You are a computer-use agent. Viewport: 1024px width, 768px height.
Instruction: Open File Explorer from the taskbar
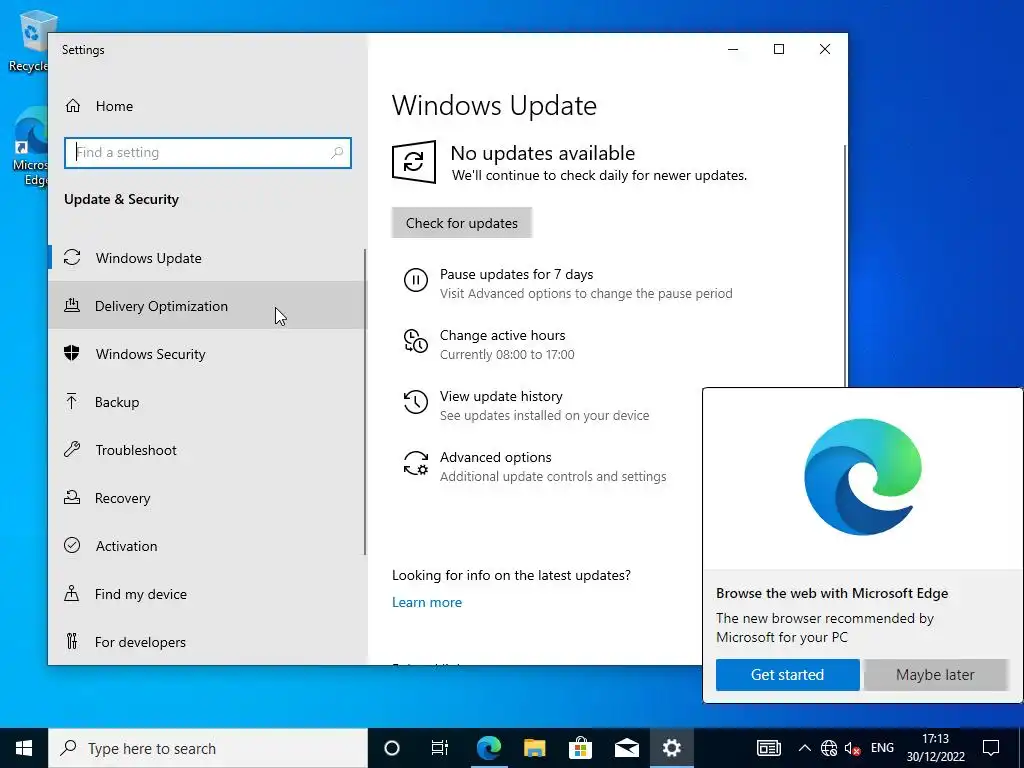pos(534,748)
